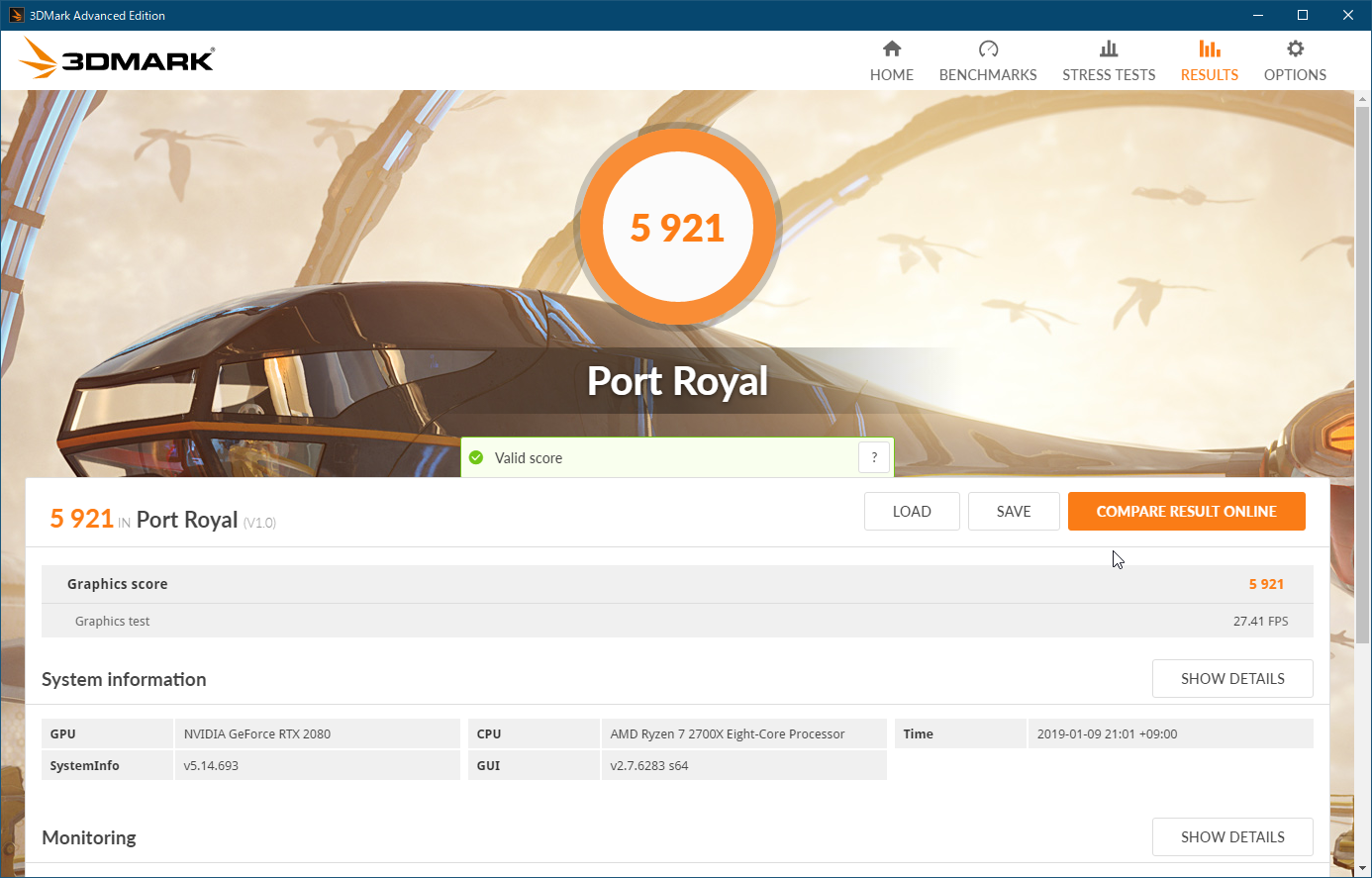Click the SystemInfo v5.14.693 value
Image resolution: width=1372 pixels, height=878 pixels.
tap(211, 766)
